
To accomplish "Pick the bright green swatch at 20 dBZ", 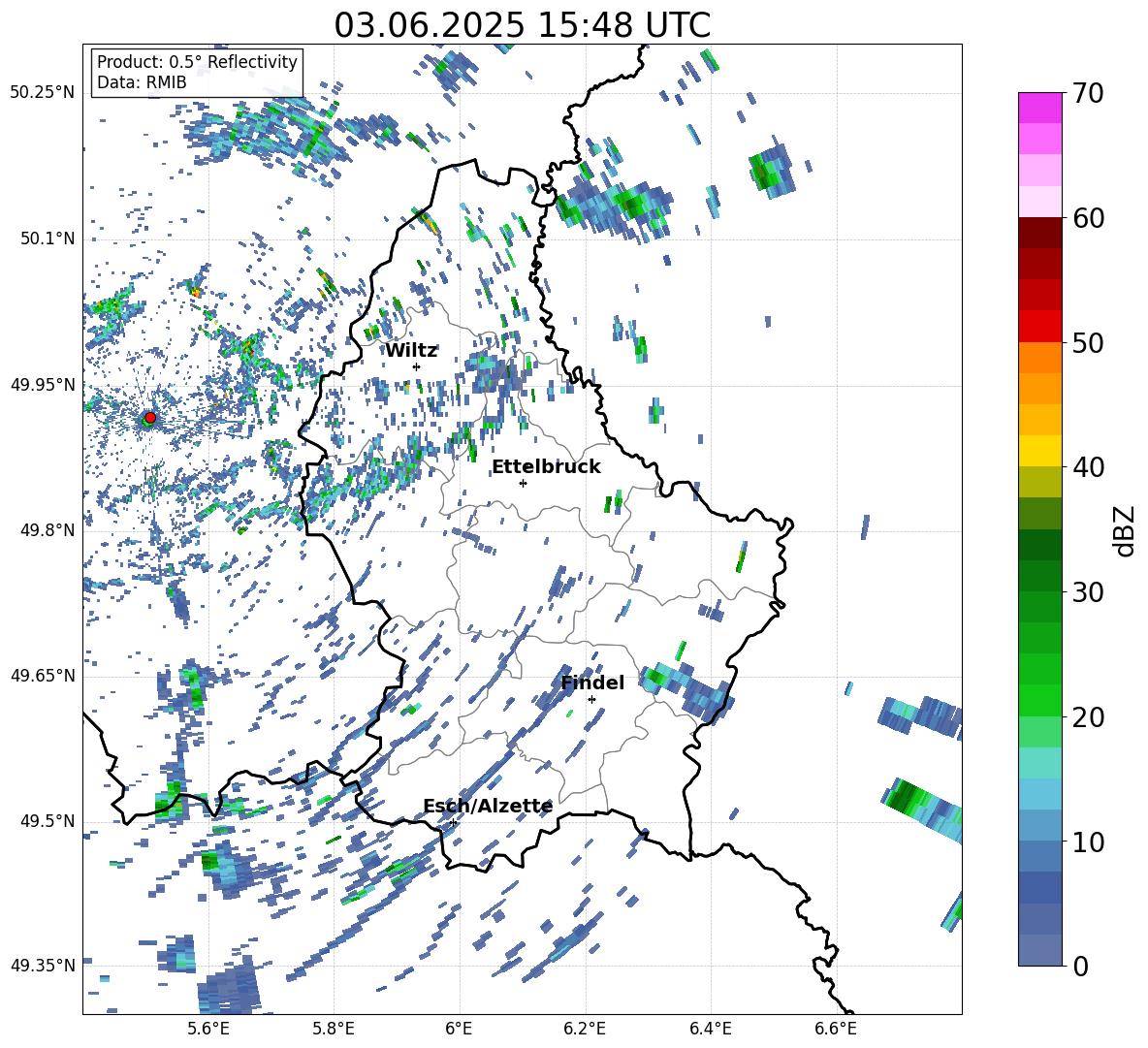I will coord(1039,700).
